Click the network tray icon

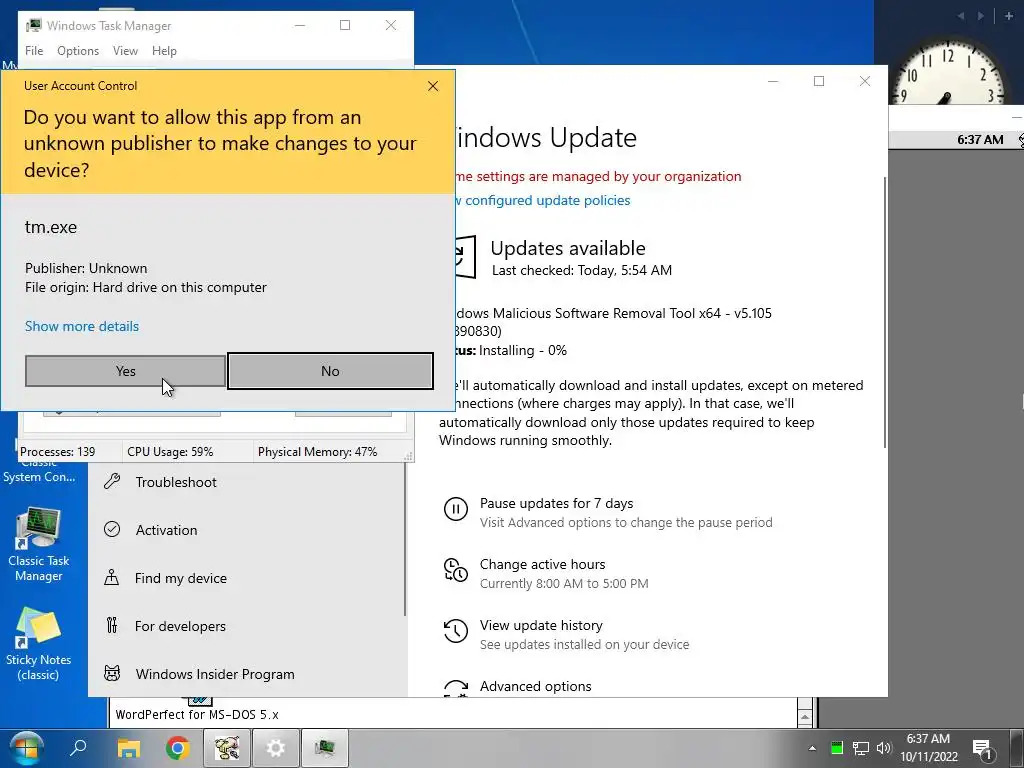(861, 748)
